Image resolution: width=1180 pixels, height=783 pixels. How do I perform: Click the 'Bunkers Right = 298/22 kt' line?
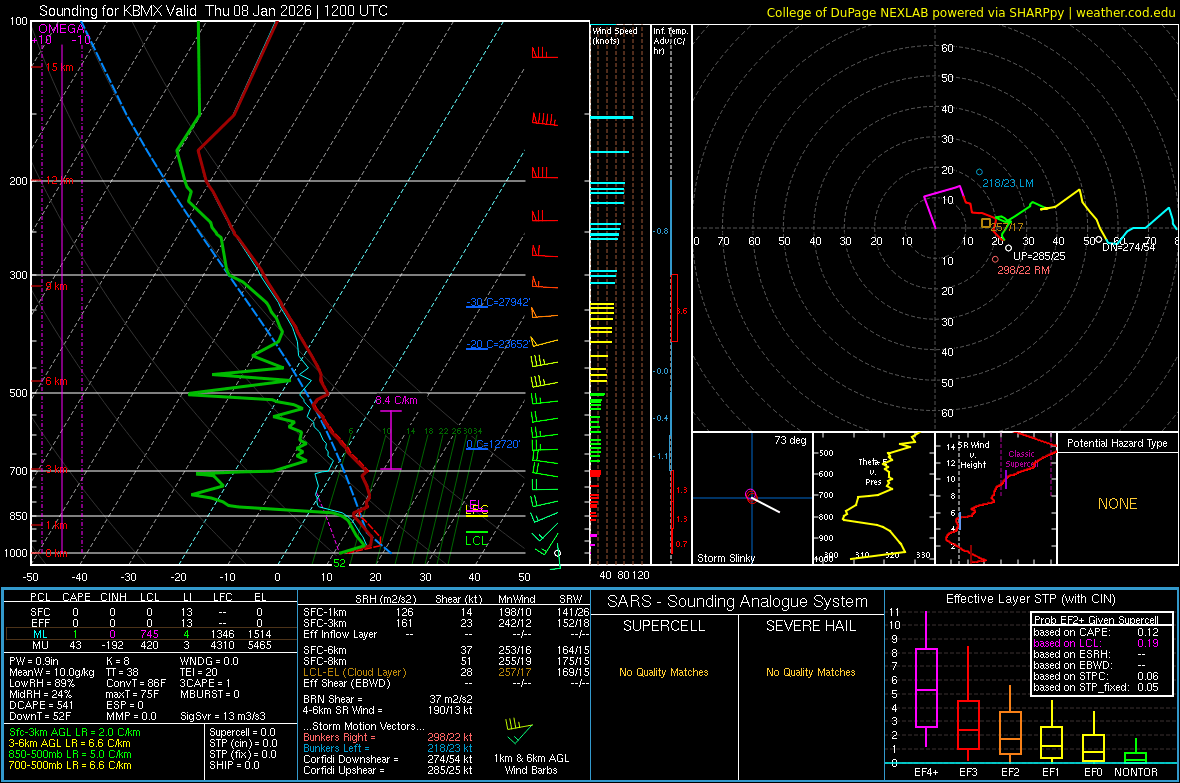tap(388, 737)
